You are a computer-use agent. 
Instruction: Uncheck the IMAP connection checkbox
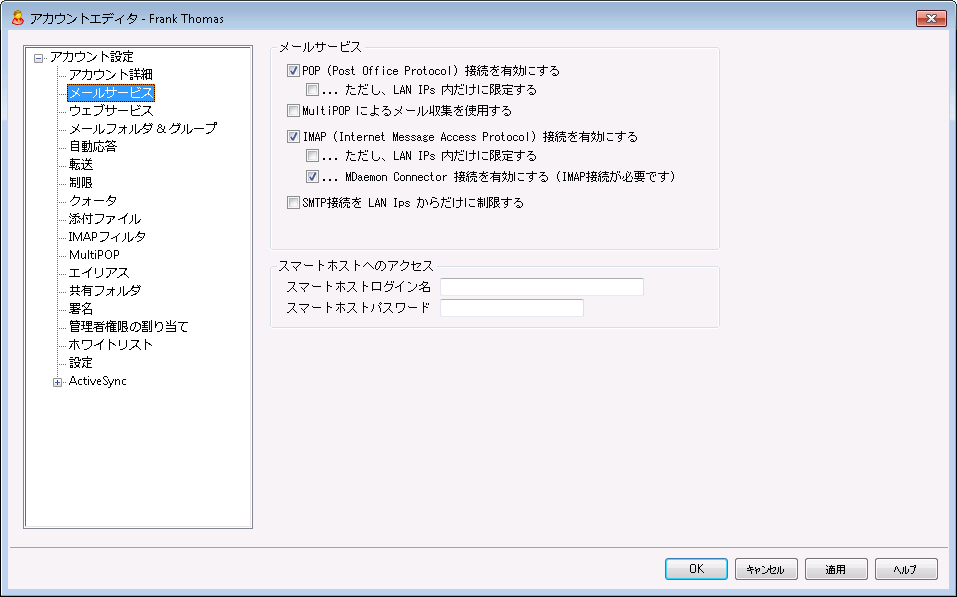tap(293, 137)
